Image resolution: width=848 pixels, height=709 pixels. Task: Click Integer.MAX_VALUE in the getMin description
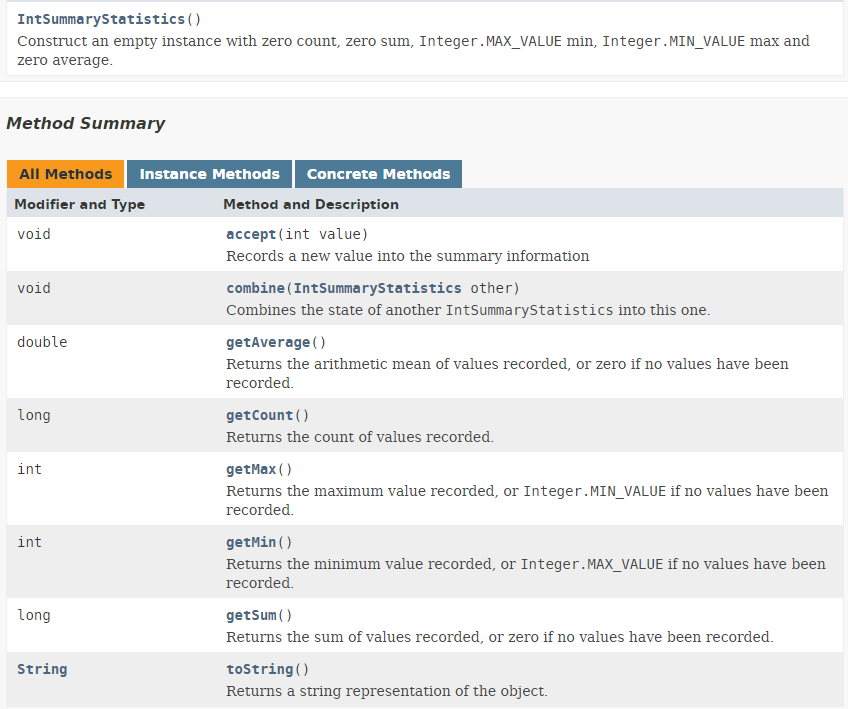[591, 564]
